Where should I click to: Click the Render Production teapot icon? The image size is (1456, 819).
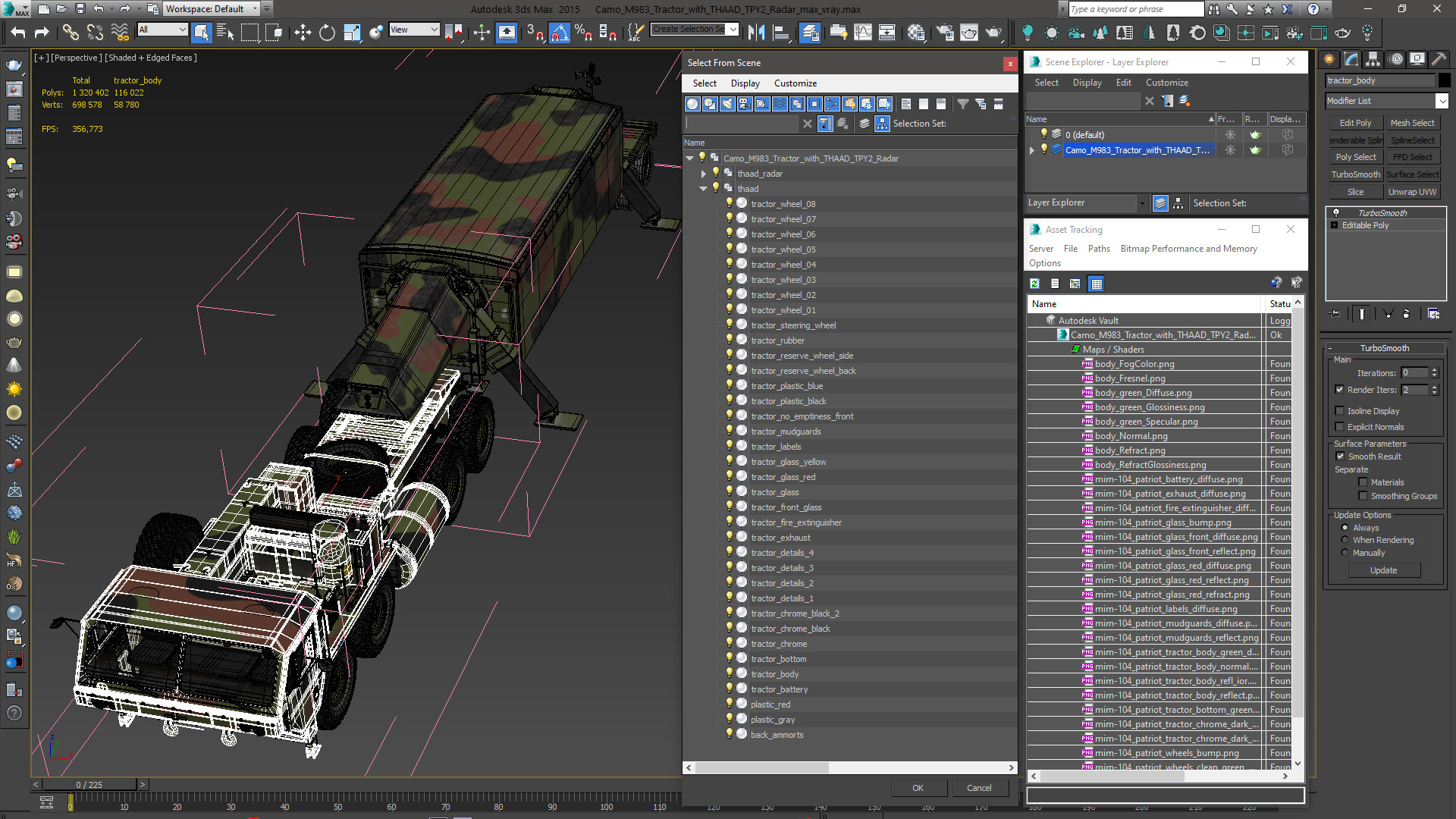click(x=993, y=32)
